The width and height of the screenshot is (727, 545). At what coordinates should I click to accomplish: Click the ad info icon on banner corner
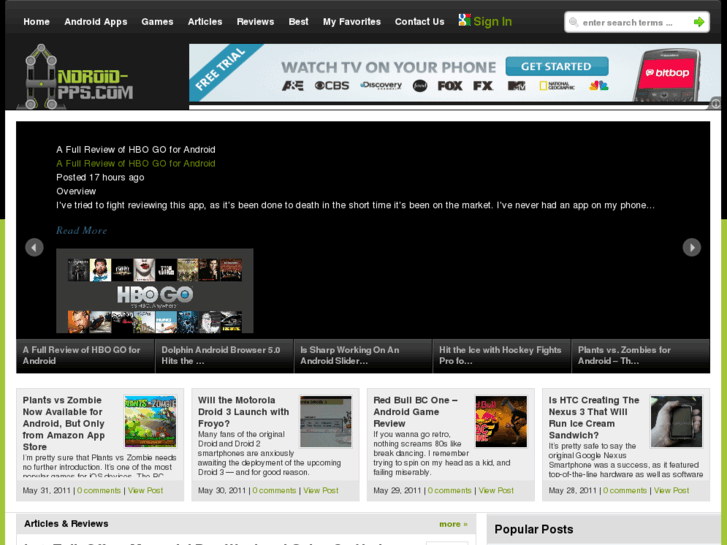716,103
